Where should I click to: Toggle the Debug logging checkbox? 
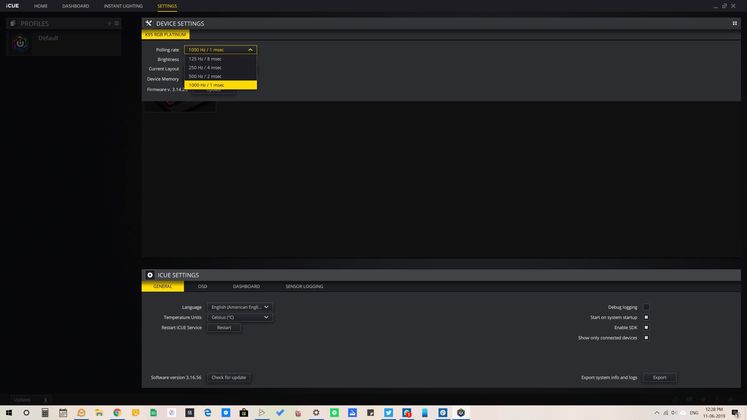[x=646, y=307]
